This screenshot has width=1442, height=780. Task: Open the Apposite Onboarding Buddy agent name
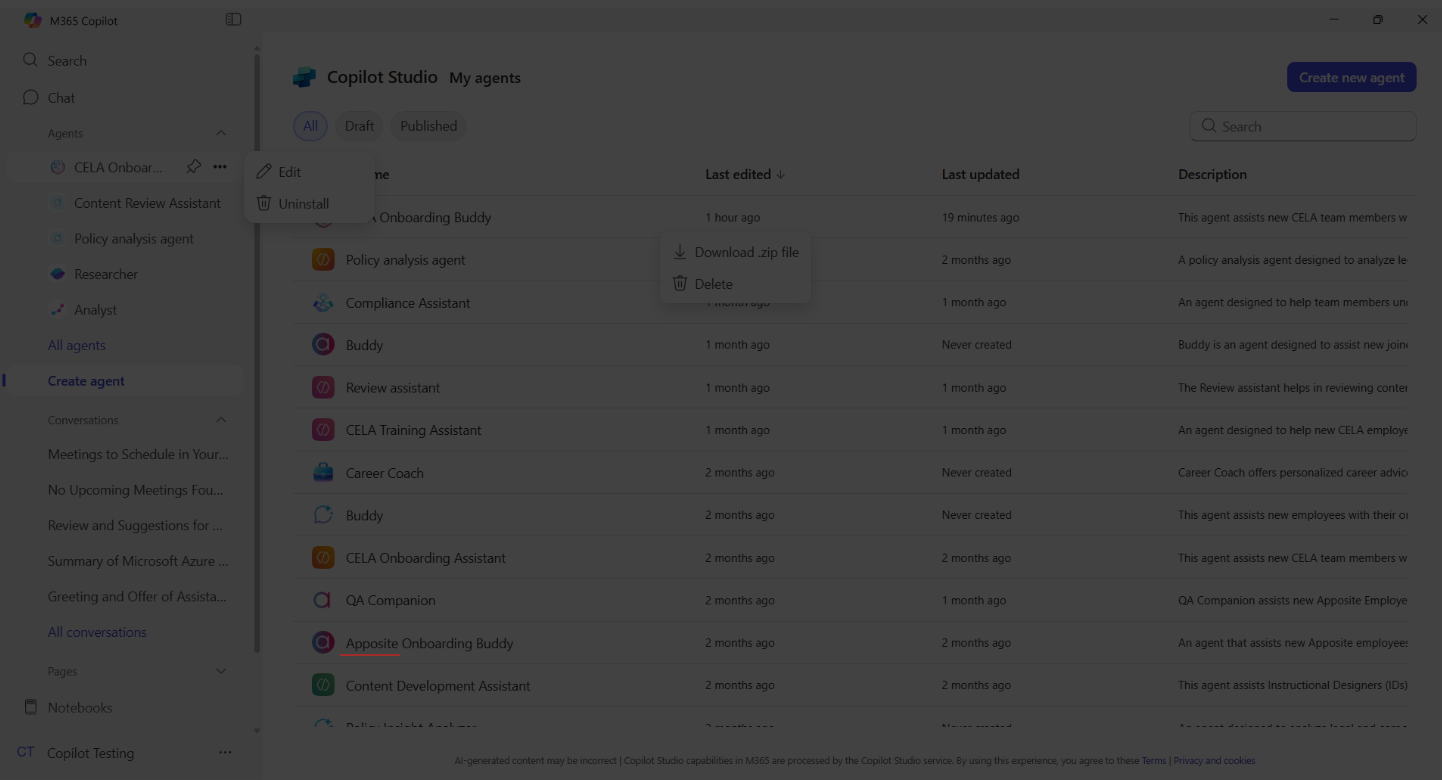coord(429,643)
